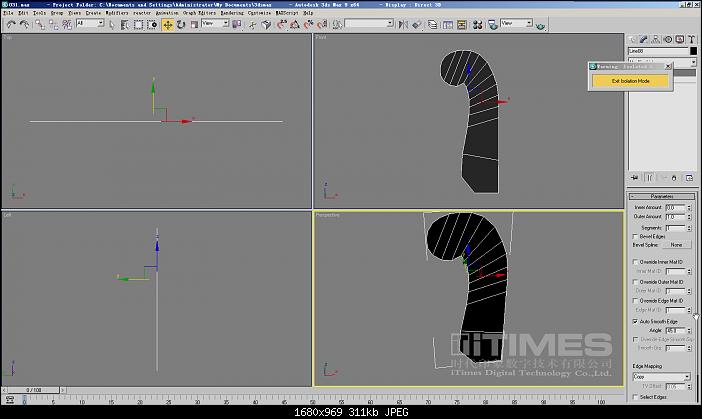Screen dimensions: 702x419
Task: Select the Bind to Space Warp tool
Action: (67, 25)
